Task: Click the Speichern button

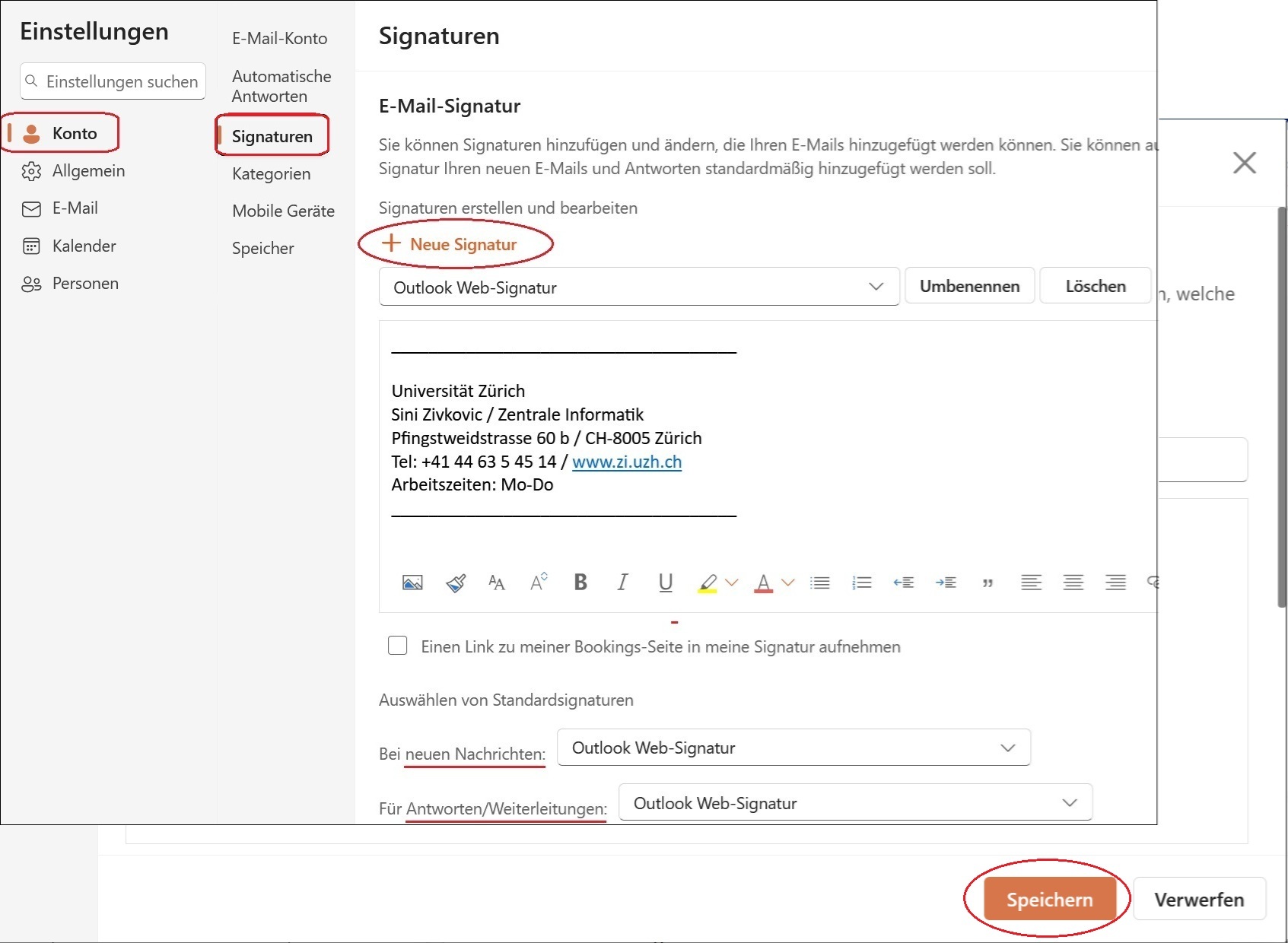Action: 1048,898
